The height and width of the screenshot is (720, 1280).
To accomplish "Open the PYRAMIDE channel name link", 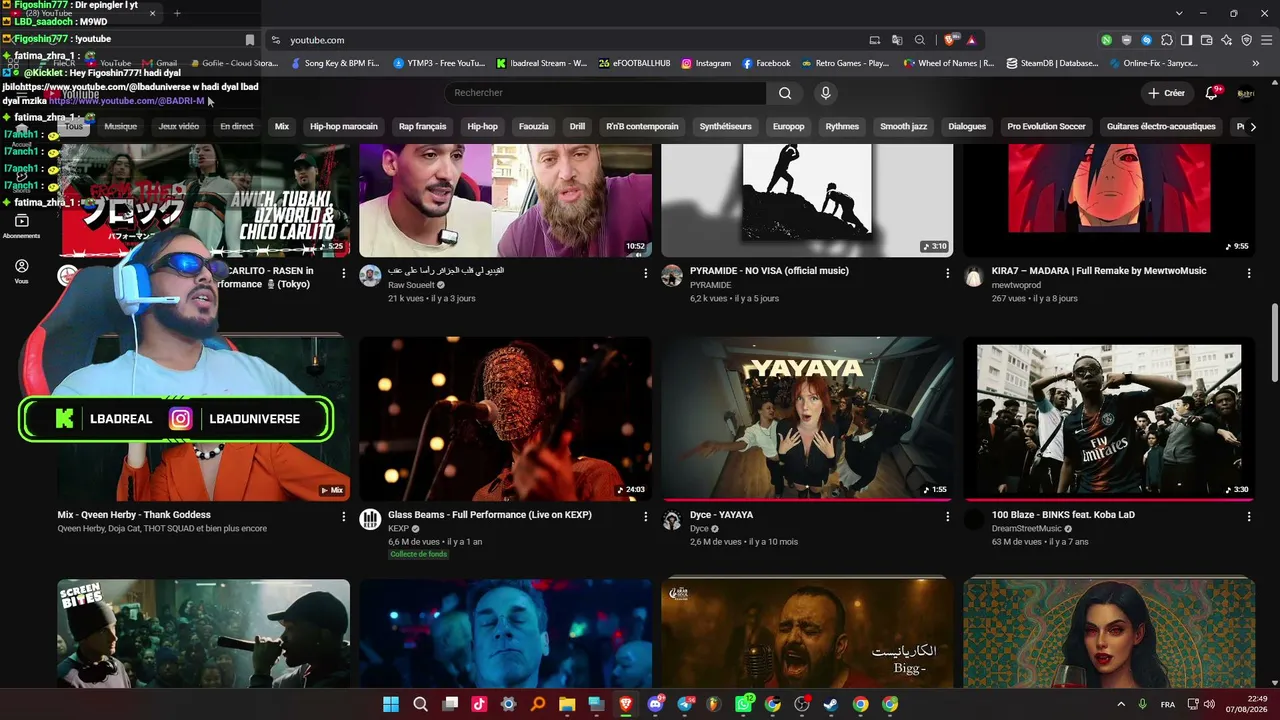I will coord(710,285).
